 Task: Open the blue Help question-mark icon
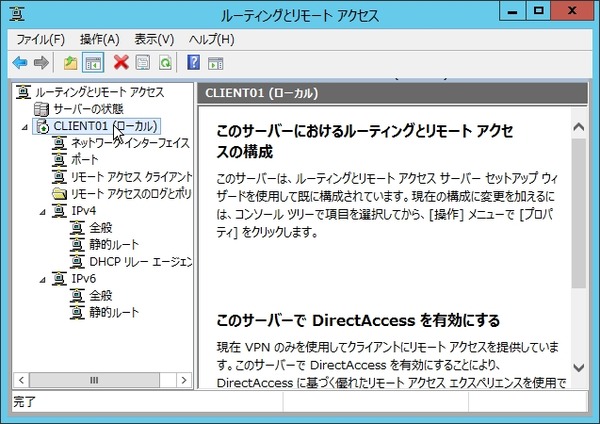(194, 62)
